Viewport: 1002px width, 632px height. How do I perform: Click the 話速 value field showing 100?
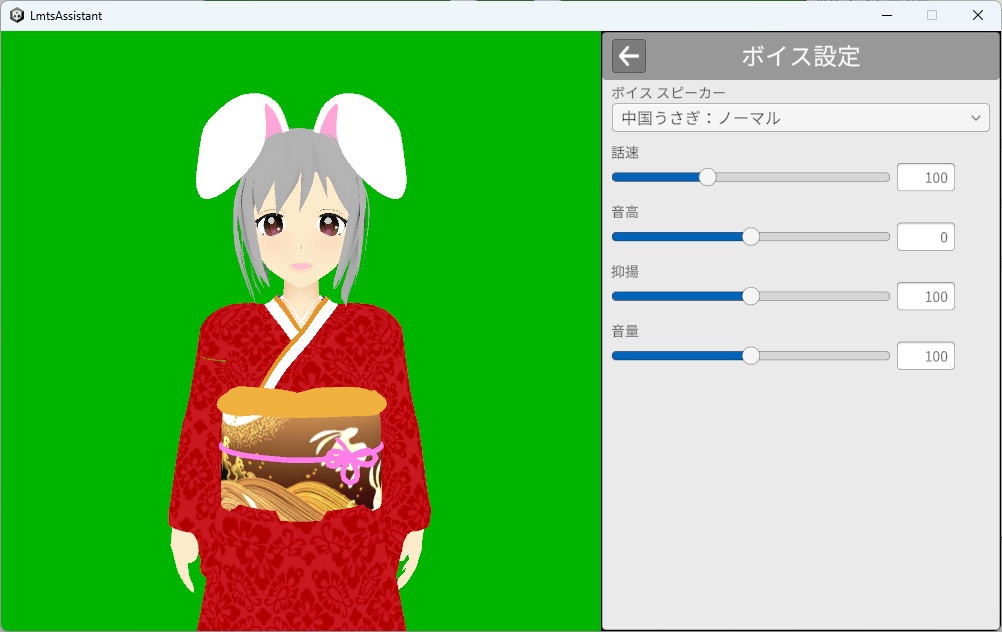925,177
